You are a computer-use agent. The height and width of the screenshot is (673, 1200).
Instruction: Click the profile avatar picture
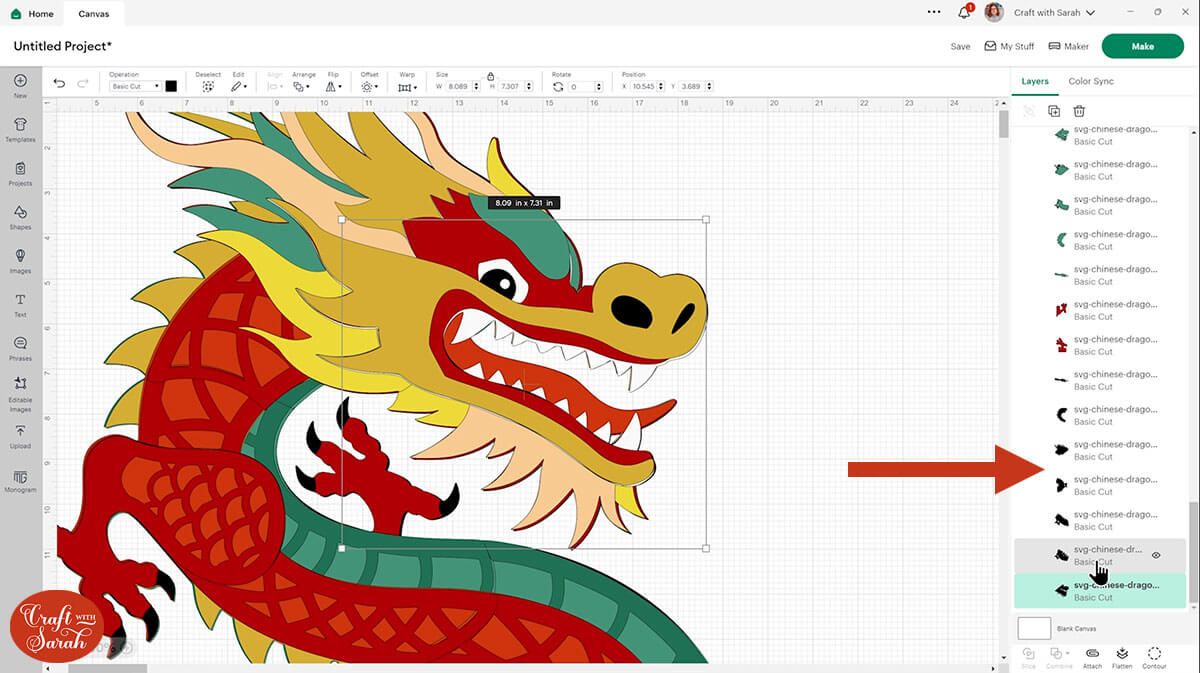click(x=994, y=12)
